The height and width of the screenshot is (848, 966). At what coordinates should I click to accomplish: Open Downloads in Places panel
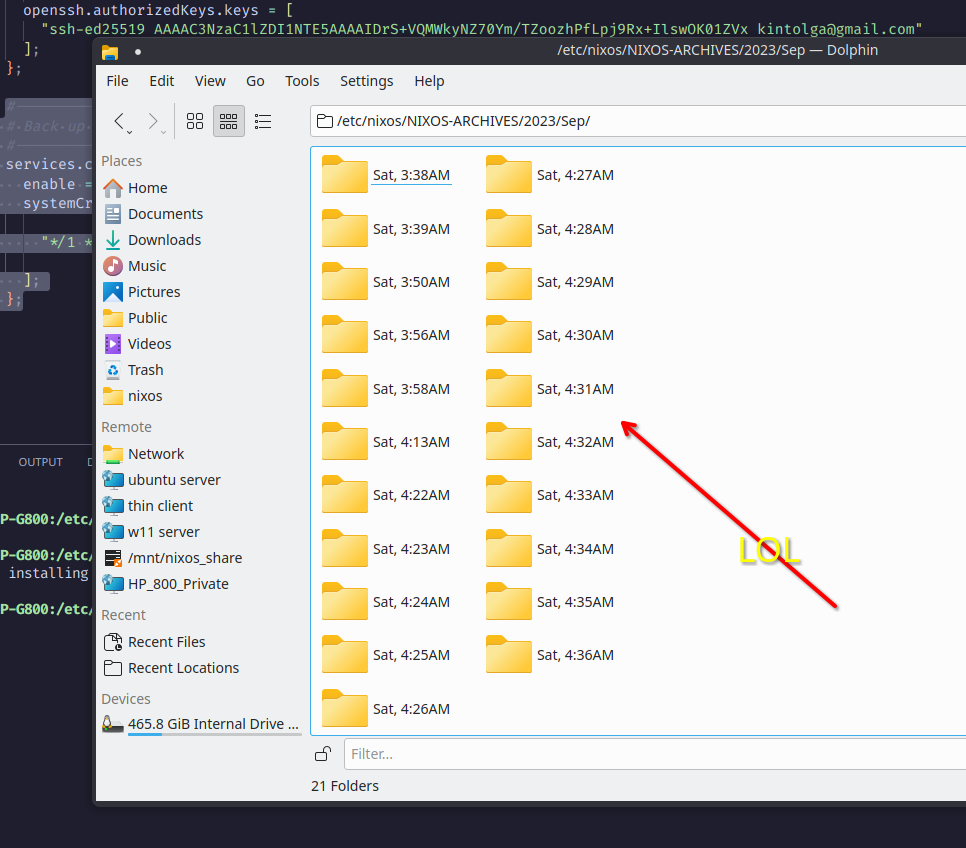[200, 240]
